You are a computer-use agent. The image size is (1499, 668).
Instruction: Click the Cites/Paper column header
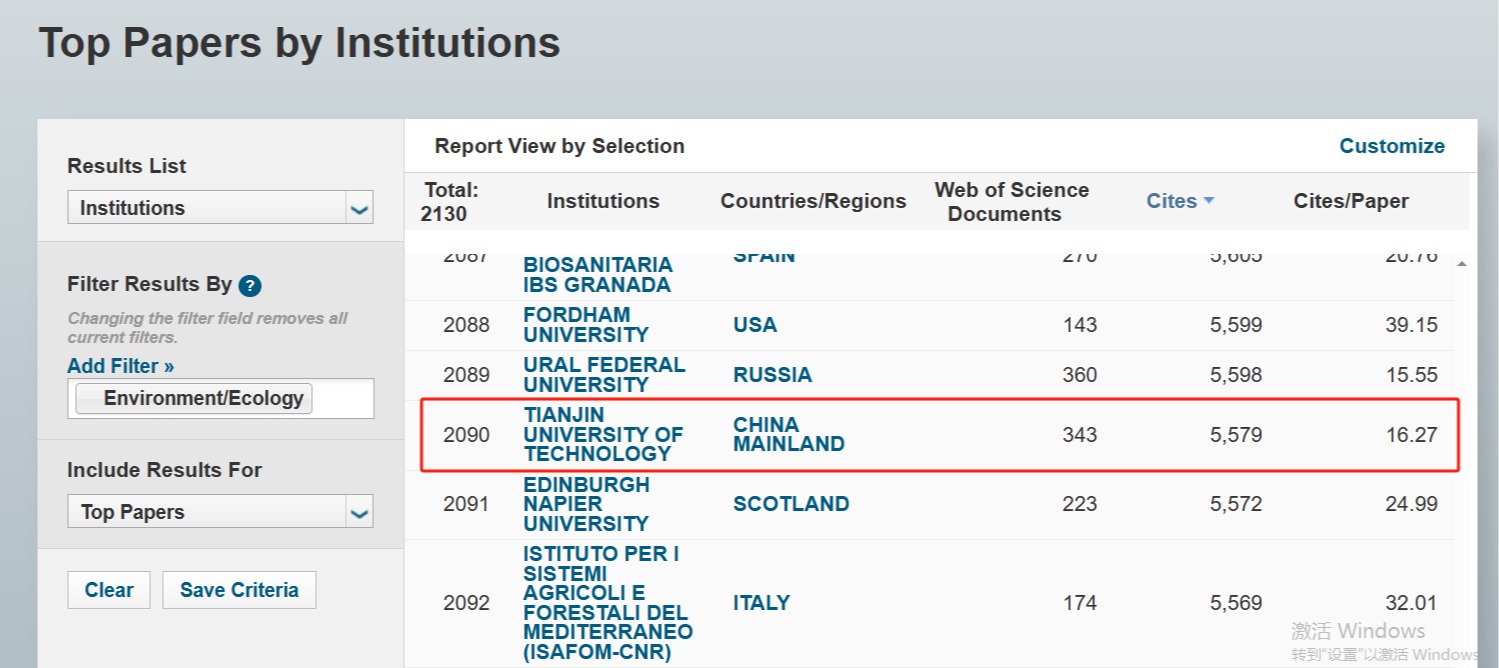(1350, 201)
